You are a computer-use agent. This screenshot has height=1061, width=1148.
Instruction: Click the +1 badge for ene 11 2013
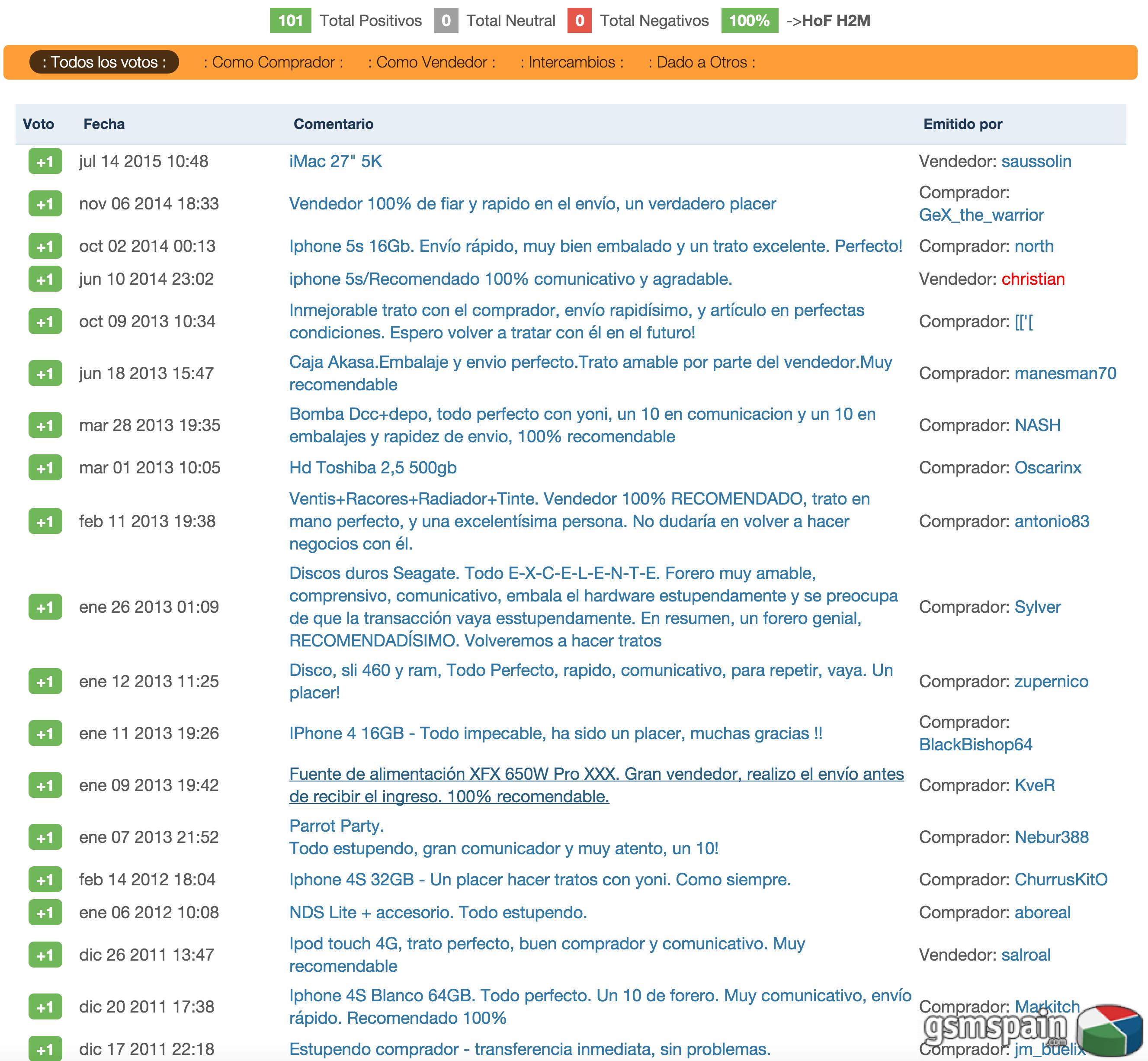point(45,733)
